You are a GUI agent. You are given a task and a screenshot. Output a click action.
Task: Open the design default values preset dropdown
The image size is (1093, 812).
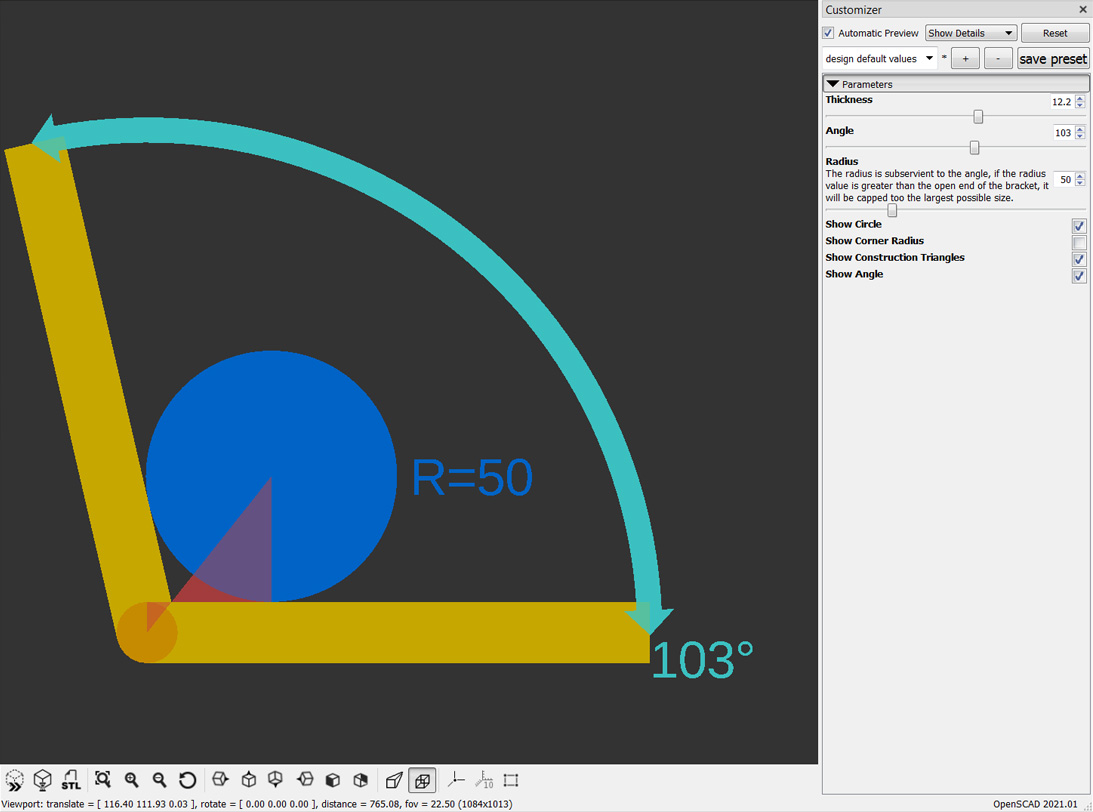coord(878,58)
